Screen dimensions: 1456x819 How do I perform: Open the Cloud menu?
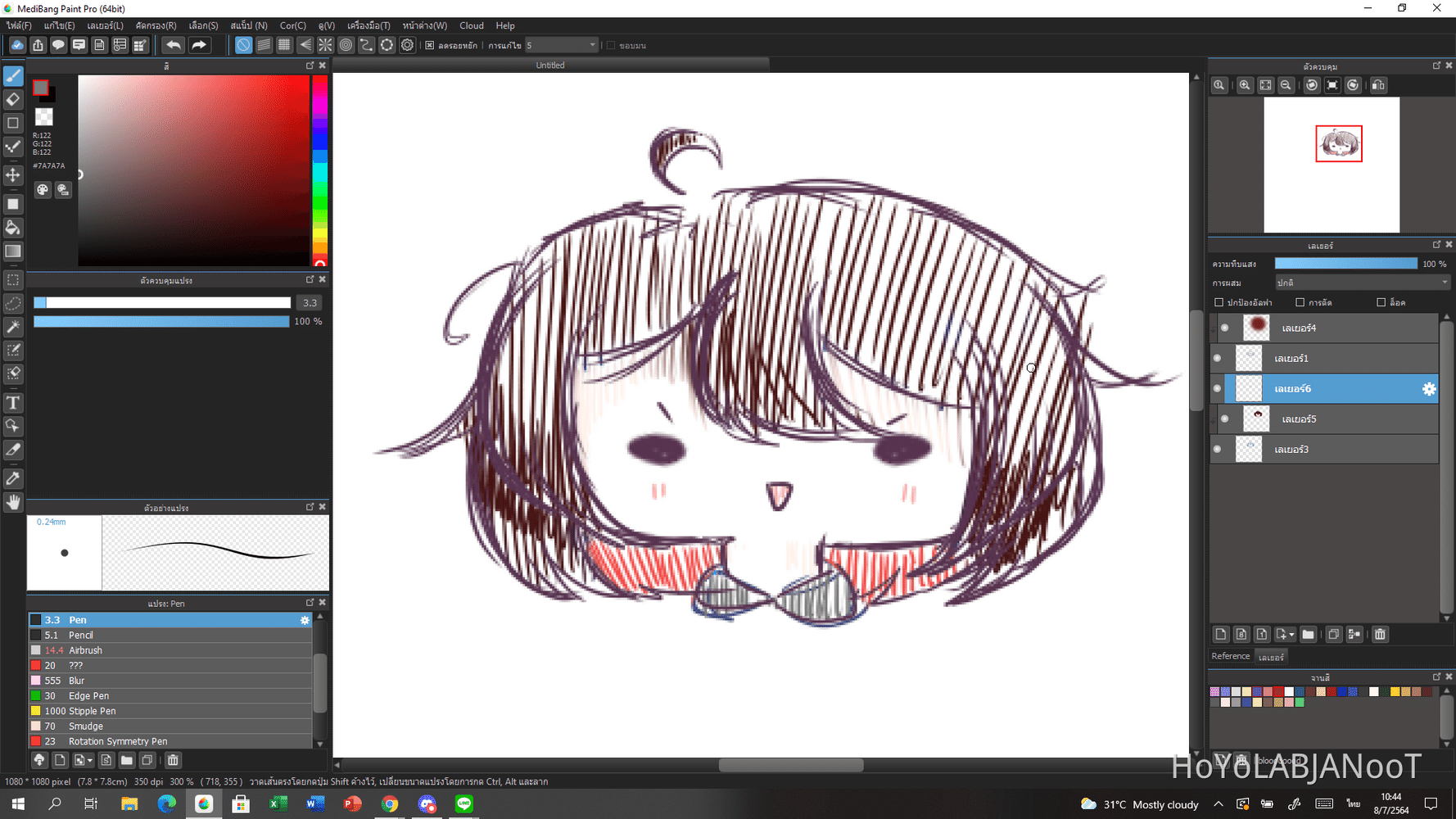472,25
